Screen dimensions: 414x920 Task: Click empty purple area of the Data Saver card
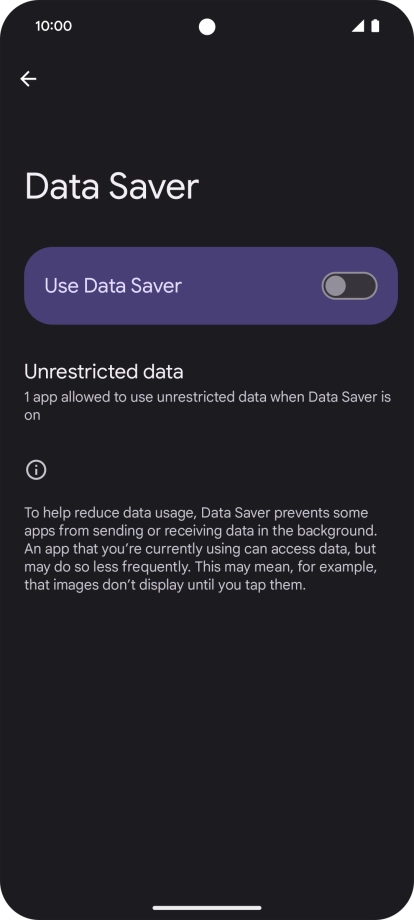coord(252,286)
